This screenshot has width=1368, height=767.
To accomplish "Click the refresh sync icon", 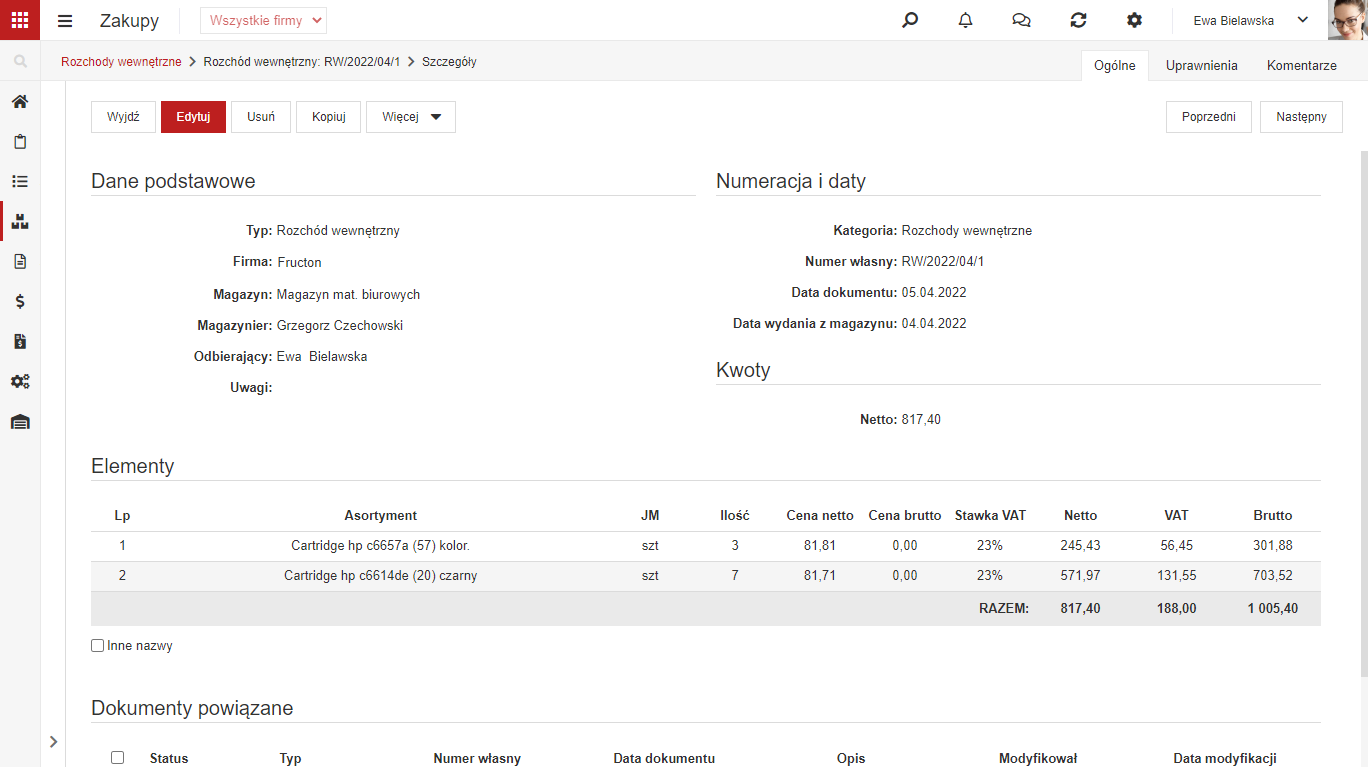I will point(1078,20).
